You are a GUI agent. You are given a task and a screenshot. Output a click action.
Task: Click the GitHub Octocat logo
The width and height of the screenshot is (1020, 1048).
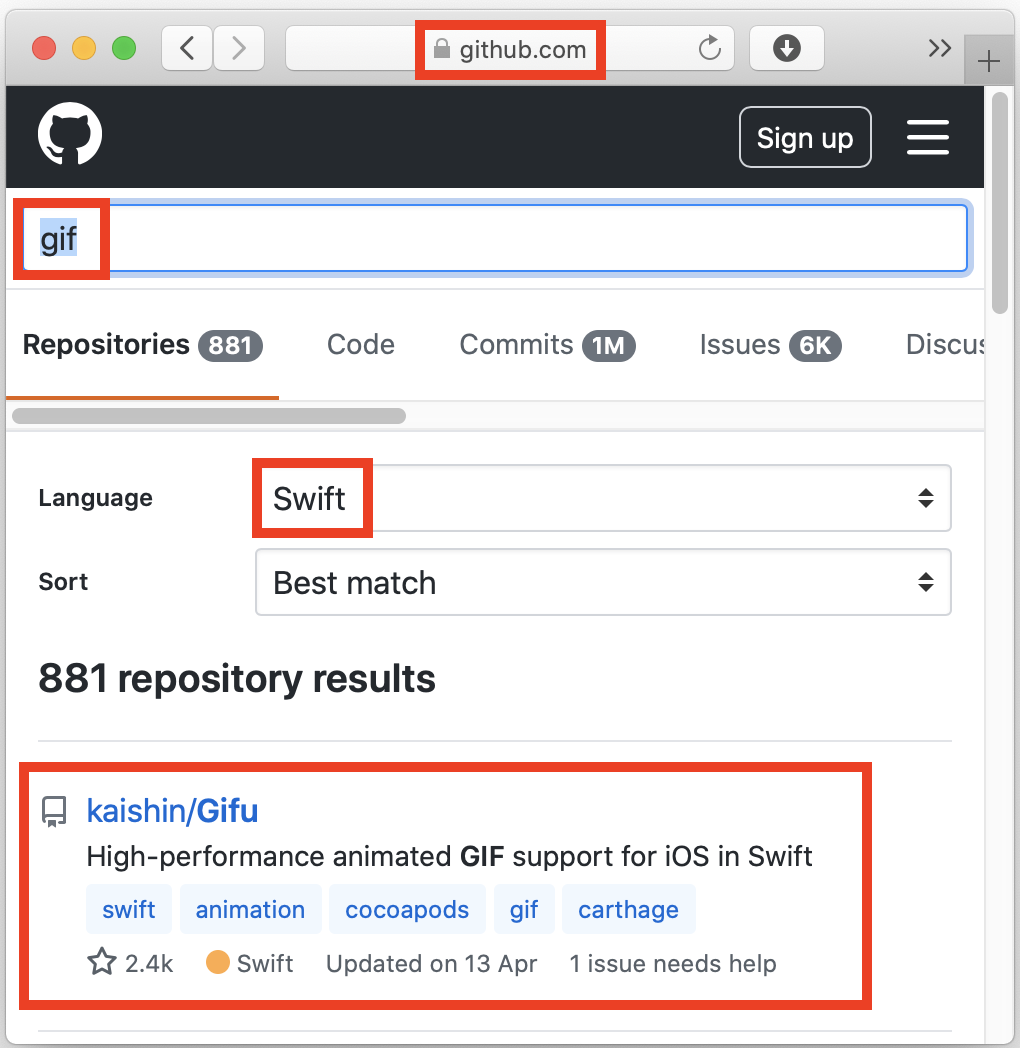click(x=70, y=134)
